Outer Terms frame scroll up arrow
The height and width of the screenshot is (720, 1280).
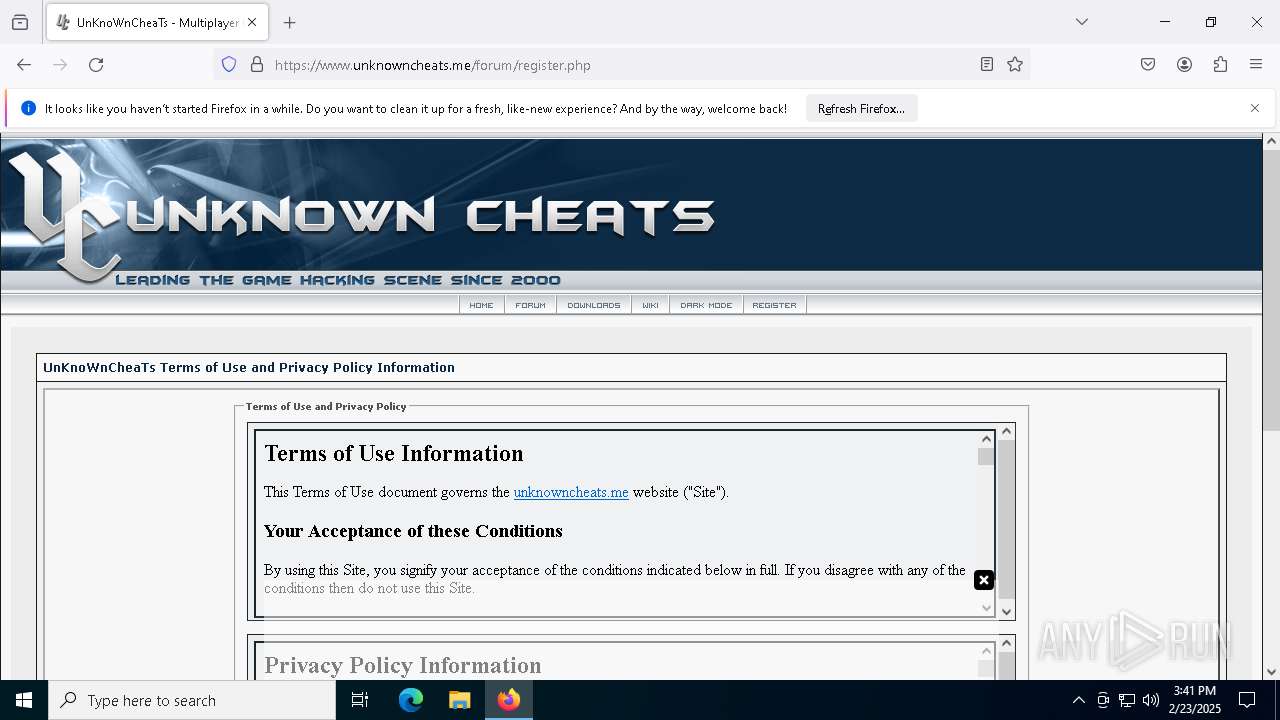[x=1007, y=431]
